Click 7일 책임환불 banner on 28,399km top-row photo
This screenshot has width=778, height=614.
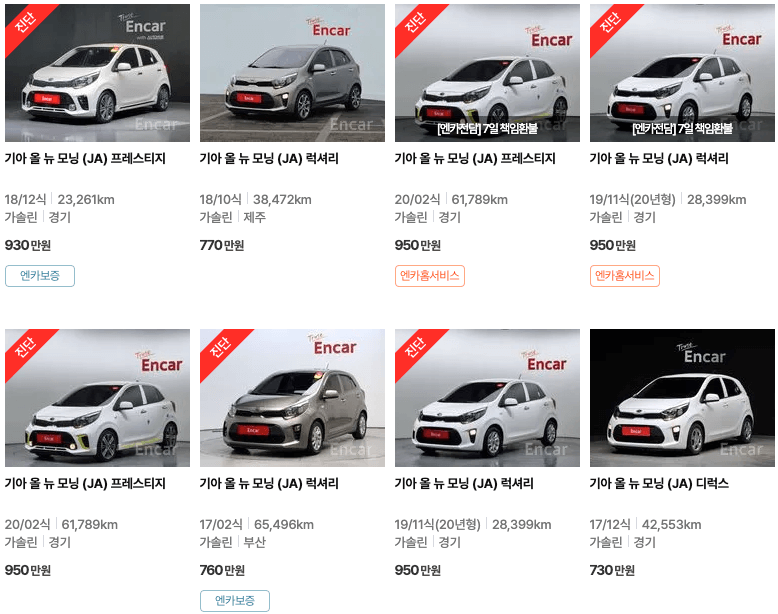tap(682, 129)
